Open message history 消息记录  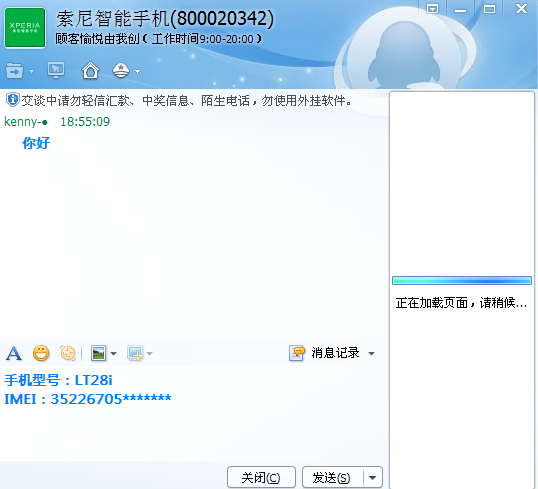tap(324, 353)
